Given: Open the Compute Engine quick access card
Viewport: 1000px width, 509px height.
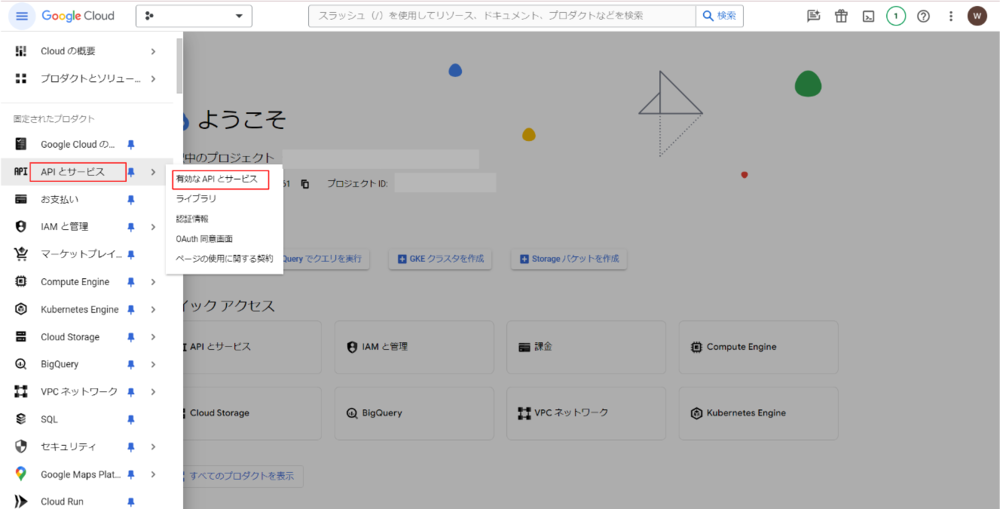Looking at the screenshot, I should click(x=758, y=347).
